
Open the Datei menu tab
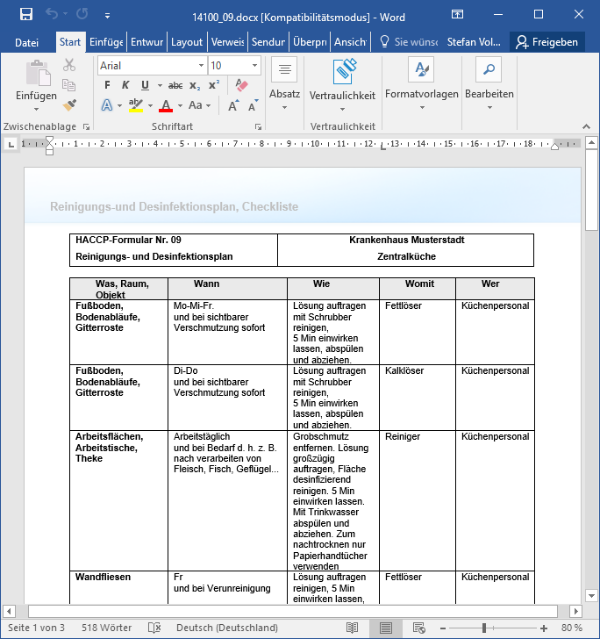(x=27, y=42)
